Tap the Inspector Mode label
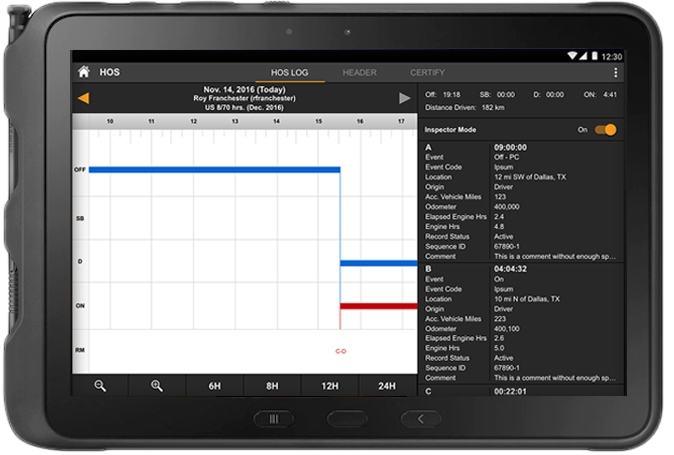674x455 pixels. click(450, 130)
